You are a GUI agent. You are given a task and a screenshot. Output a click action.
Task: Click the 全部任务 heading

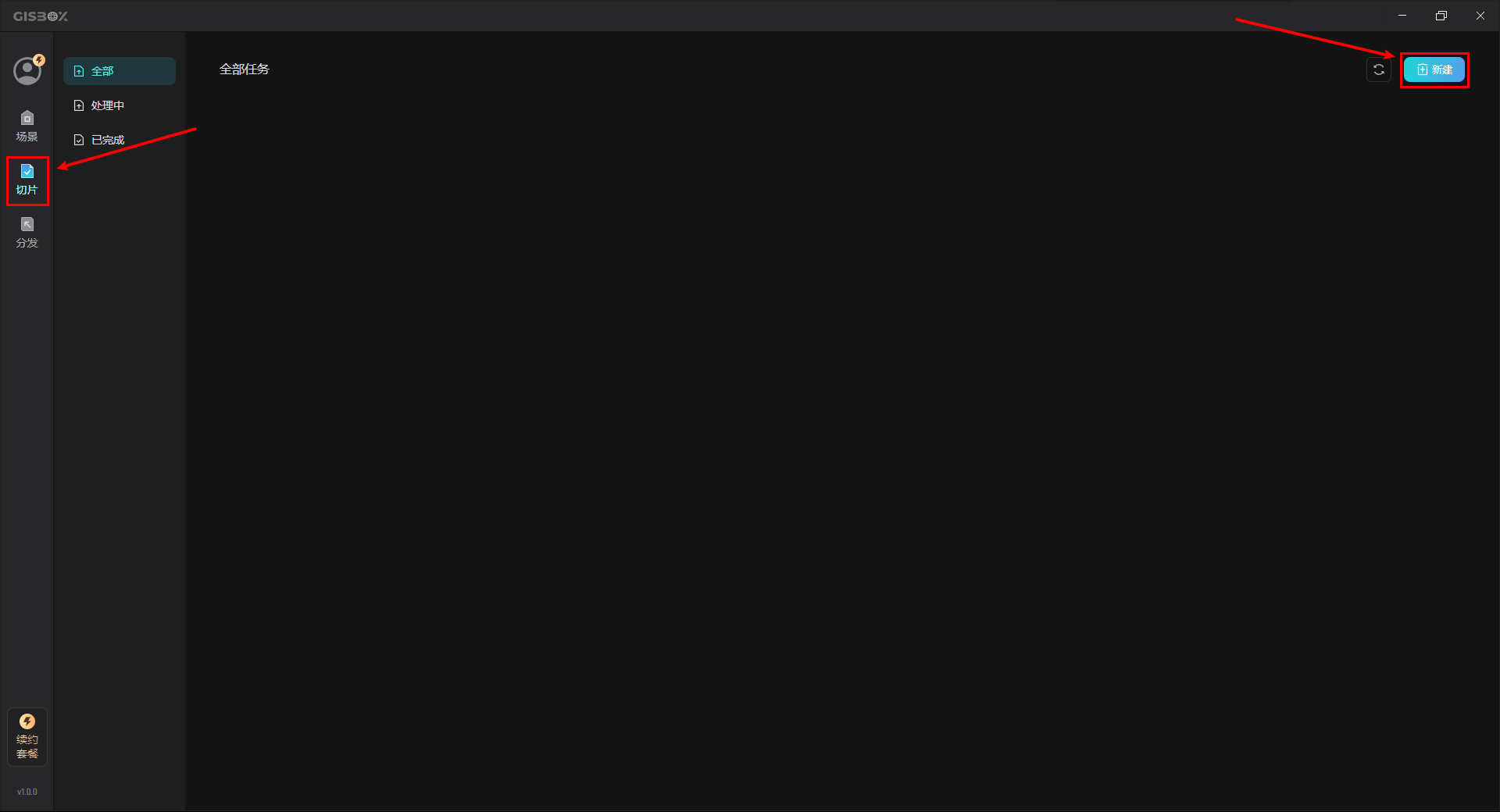coord(245,69)
